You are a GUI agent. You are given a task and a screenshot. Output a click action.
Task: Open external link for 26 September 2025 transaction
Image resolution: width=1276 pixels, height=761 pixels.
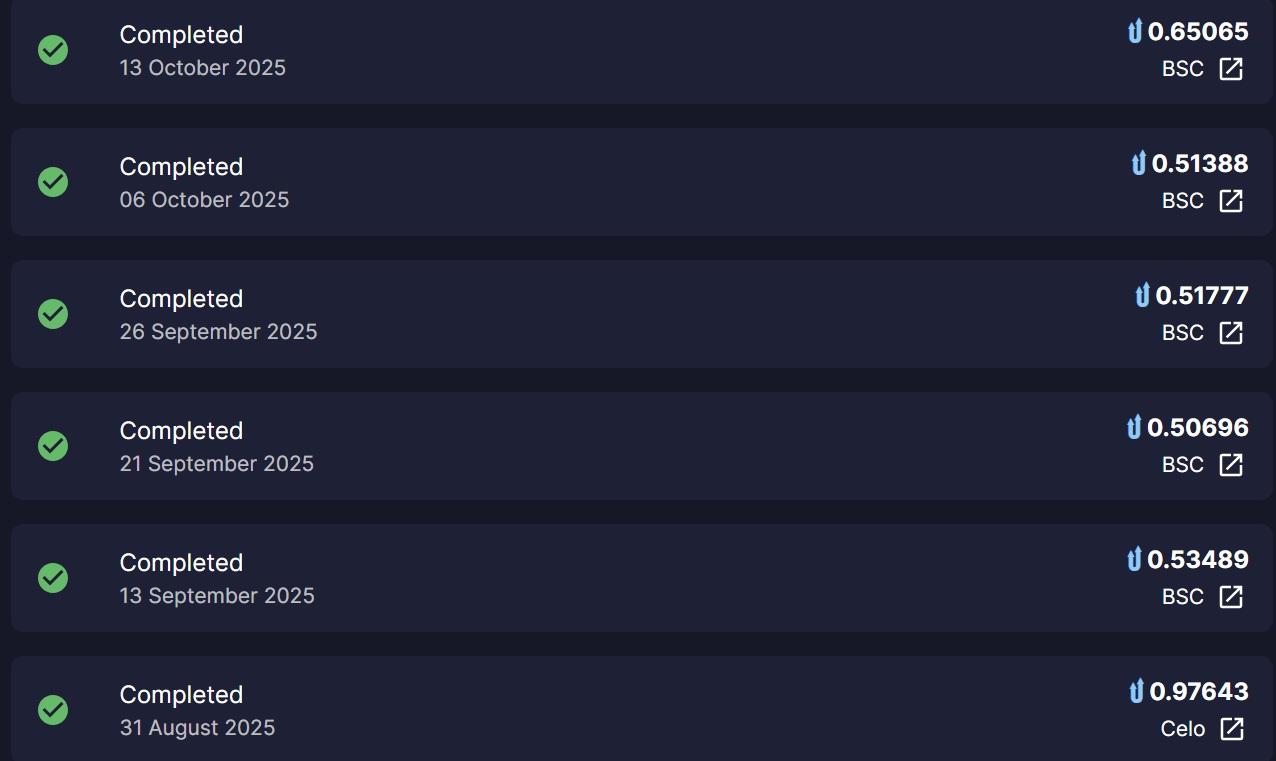click(x=1231, y=333)
